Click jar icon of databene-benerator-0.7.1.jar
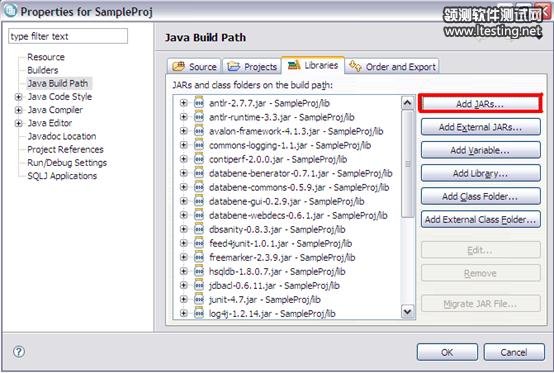 199,173
